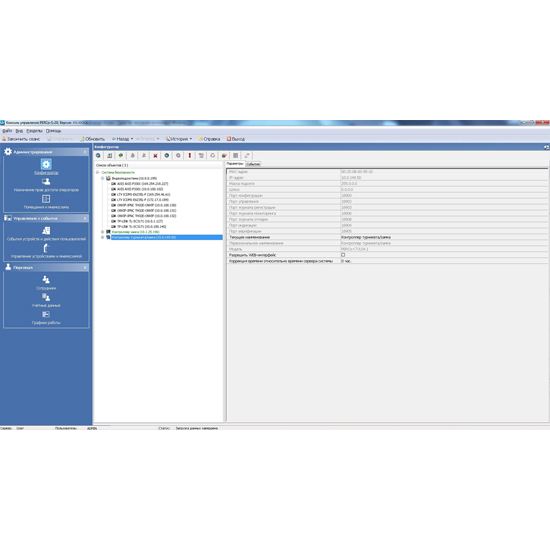The image size is (550, 550).
Task: Open operator access rights assignment icon
Action: pos(46,181)
